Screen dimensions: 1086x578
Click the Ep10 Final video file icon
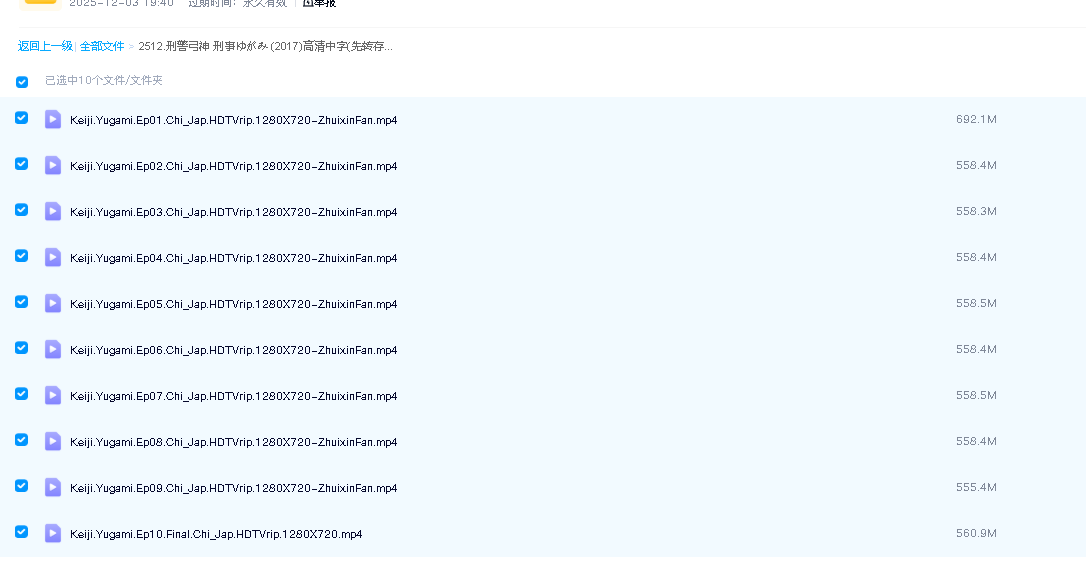coord(53,534)
